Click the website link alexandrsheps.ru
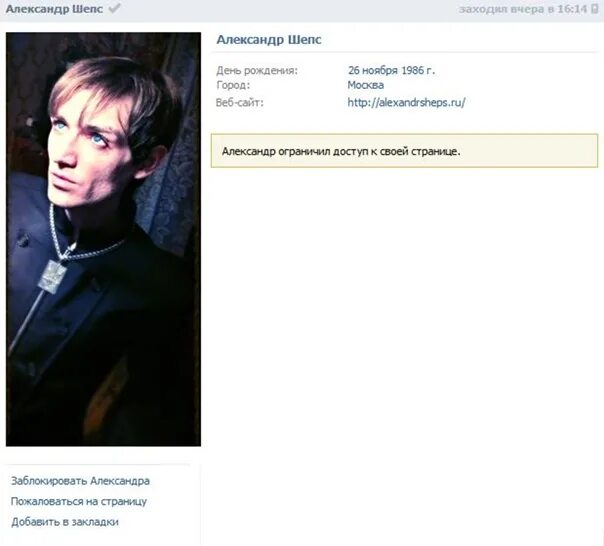Screen dimensions: 604x546 tap(406, 102)
